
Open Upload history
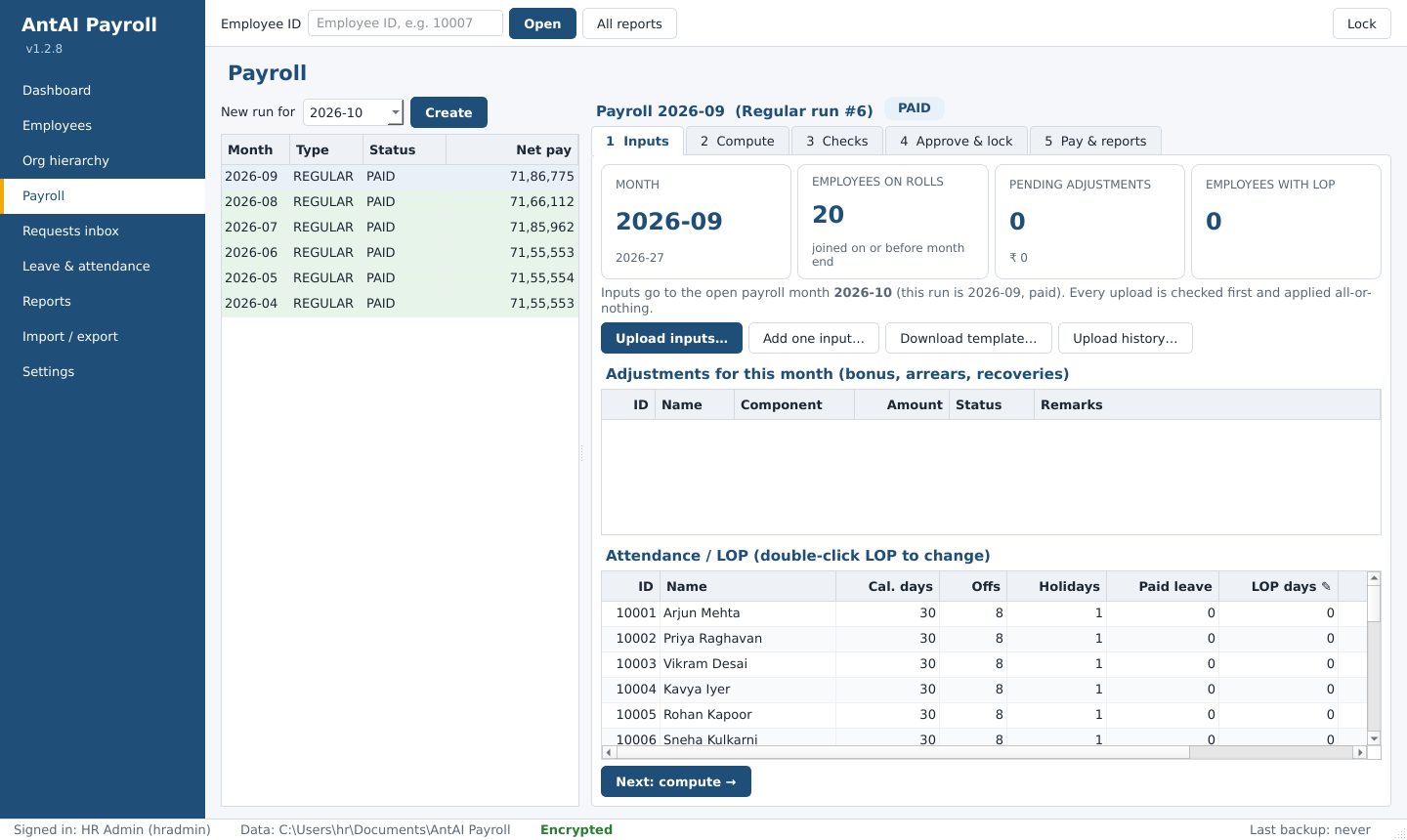tap(1125, 338)
